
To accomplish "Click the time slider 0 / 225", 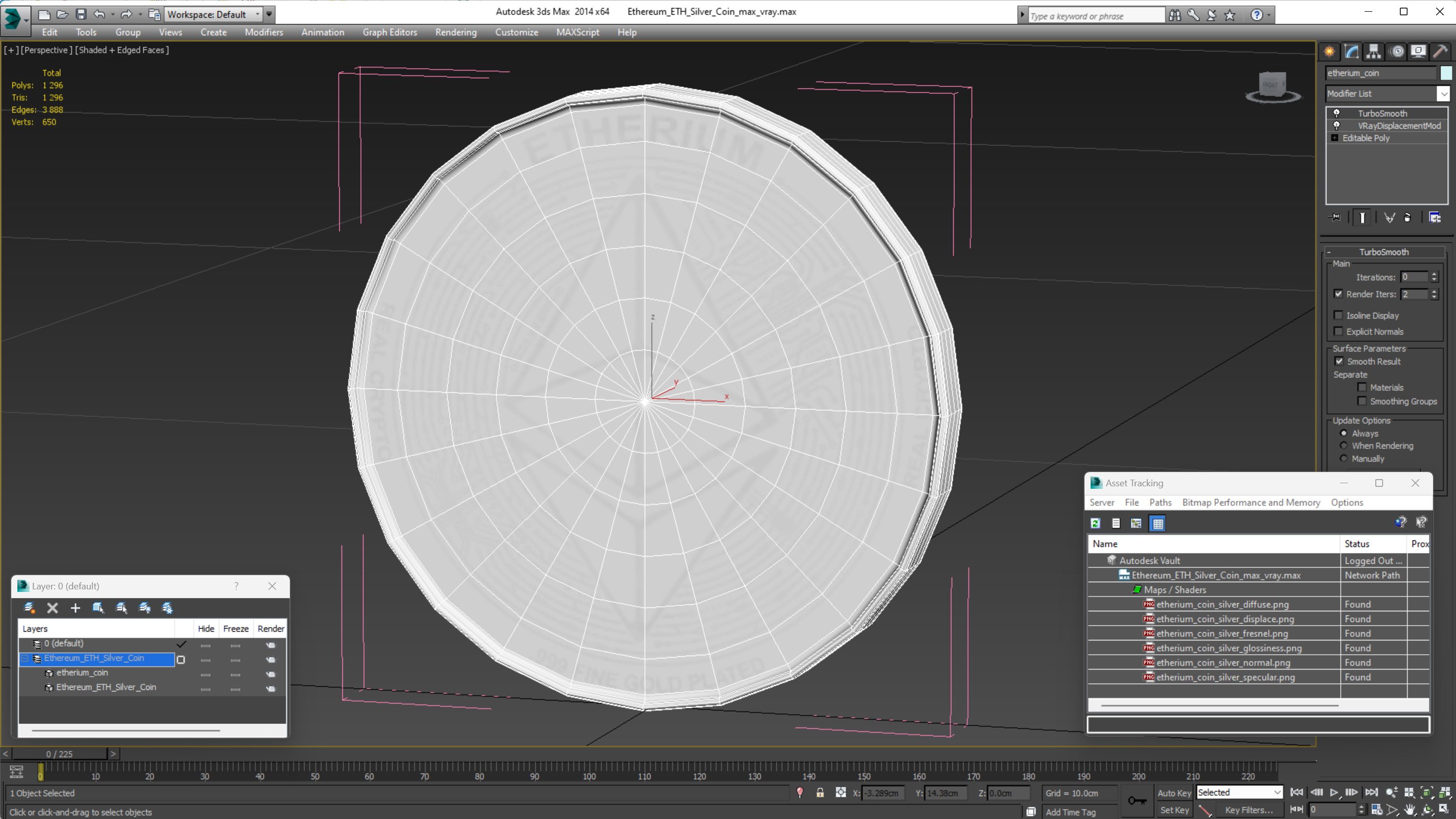I will 59,754.
